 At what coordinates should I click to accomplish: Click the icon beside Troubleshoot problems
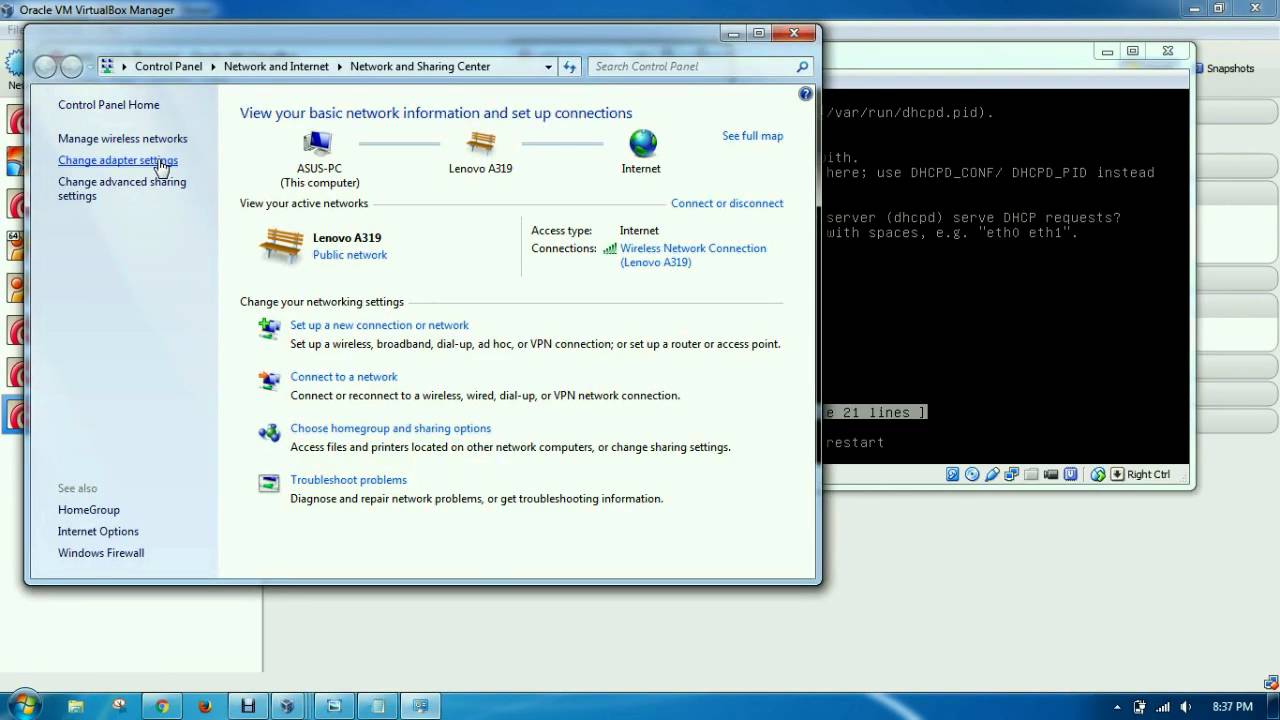(x=269, y=483)
